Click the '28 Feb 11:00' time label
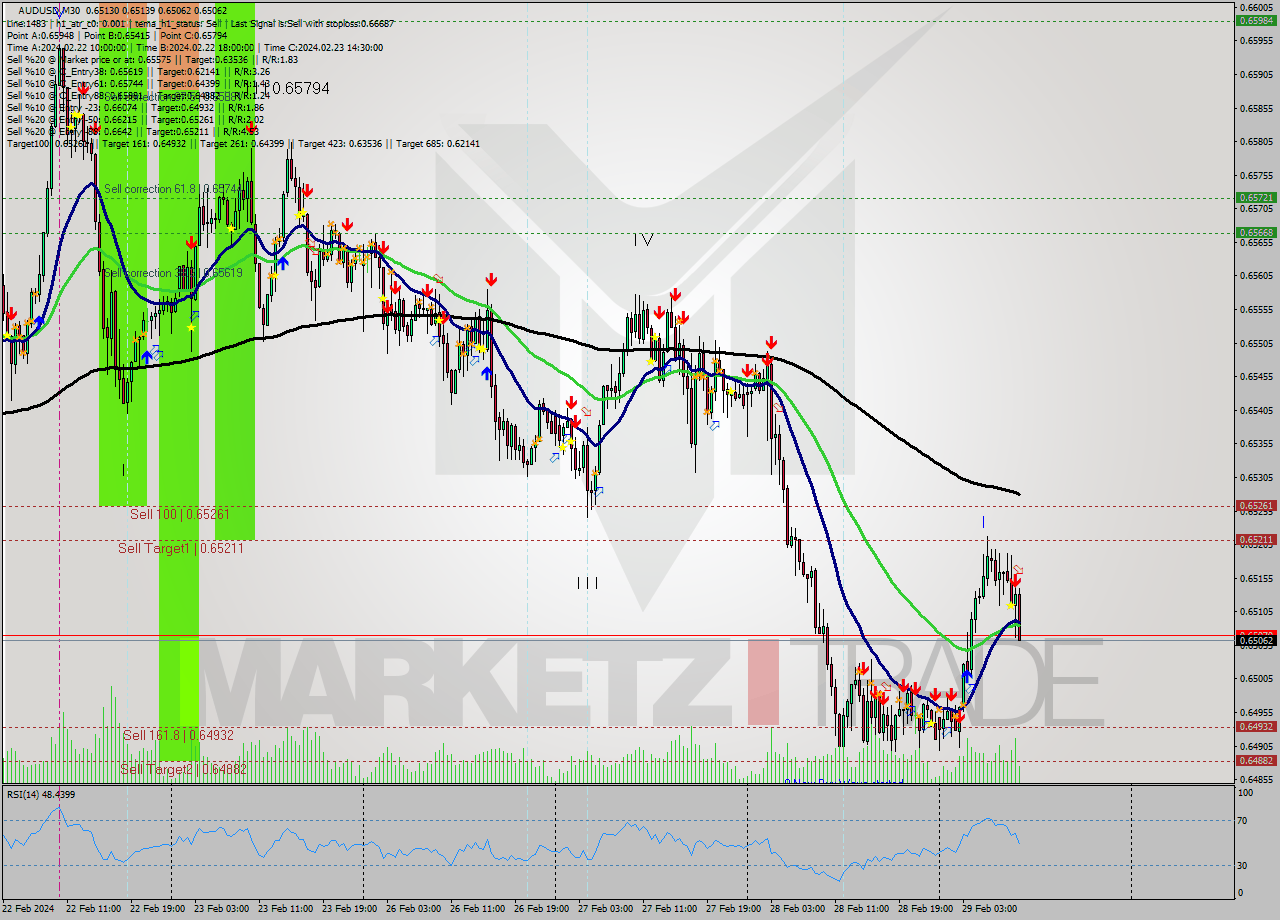This screenshot has width=1280, height=920. tap(862, 909)
